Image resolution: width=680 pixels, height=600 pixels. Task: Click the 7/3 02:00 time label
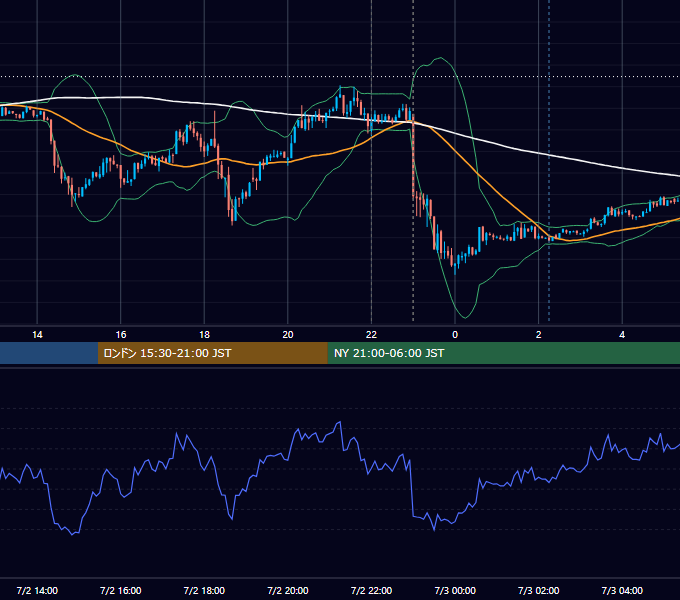(x=539, y=590)
